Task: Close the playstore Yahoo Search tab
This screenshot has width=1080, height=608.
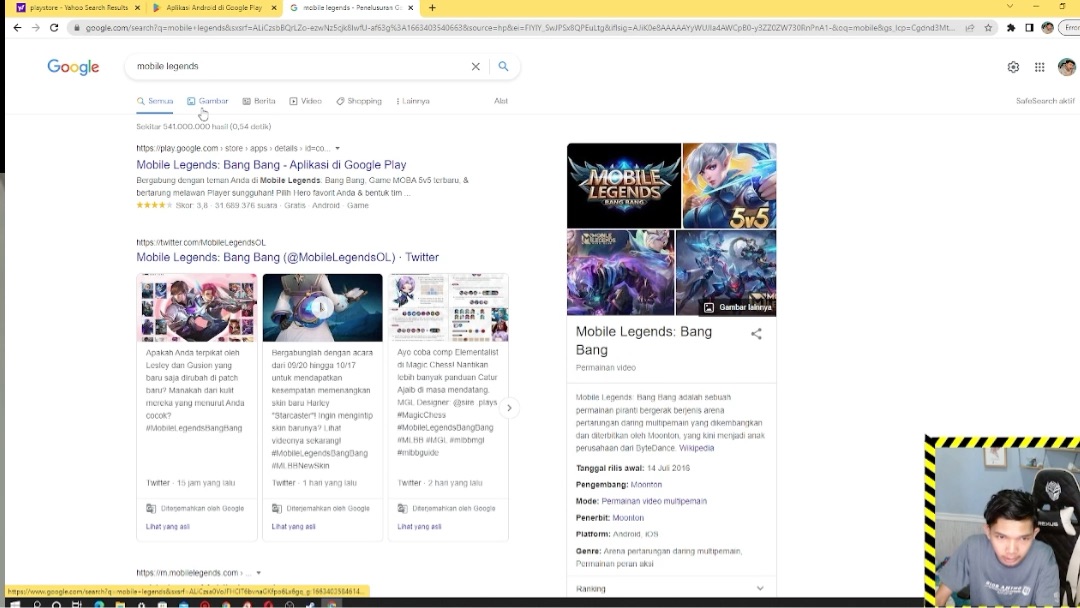Action: [137, 8]
